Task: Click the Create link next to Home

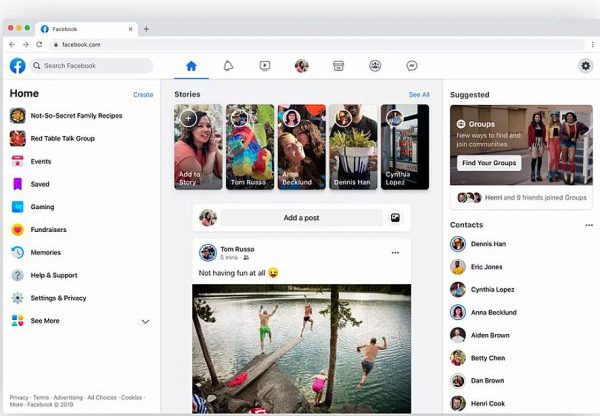Action: tap(143, 95)
